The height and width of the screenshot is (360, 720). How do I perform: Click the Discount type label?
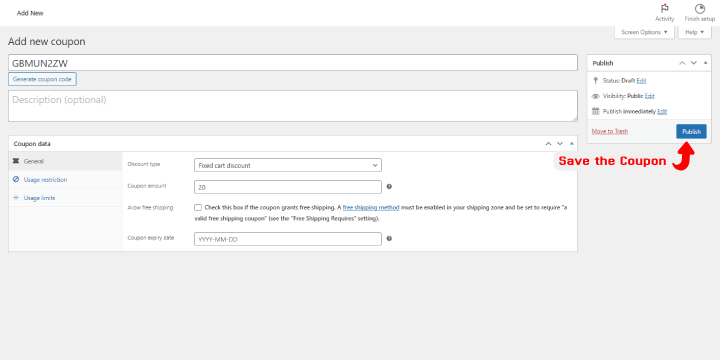[x=144, y=164]
